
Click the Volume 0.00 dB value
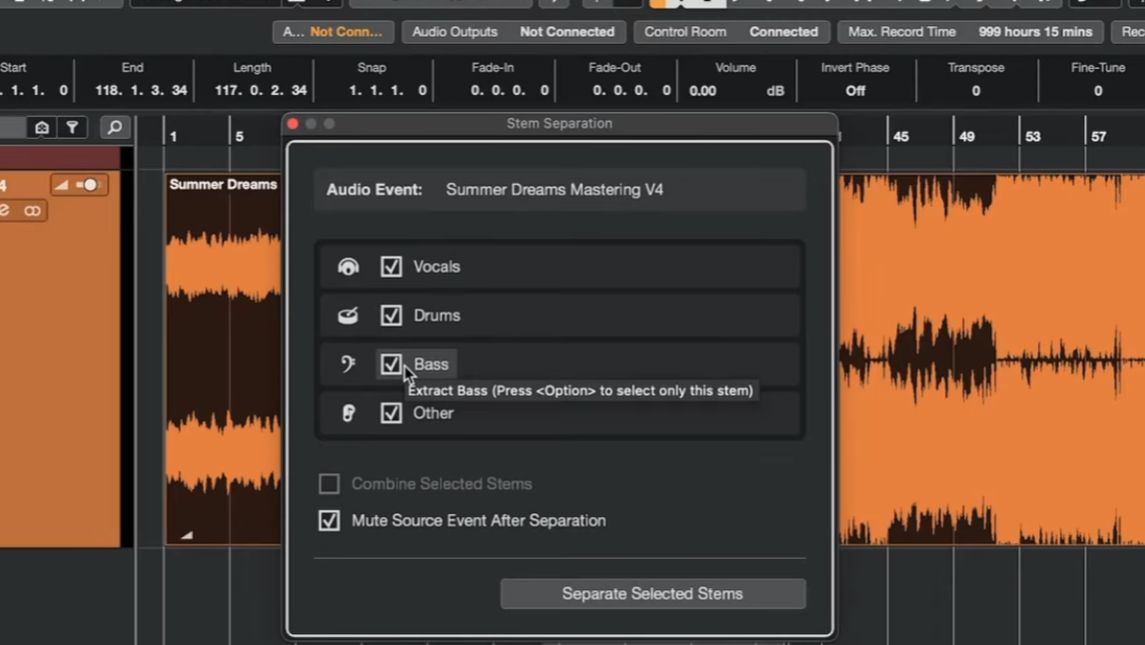click(x=736, y=91)
